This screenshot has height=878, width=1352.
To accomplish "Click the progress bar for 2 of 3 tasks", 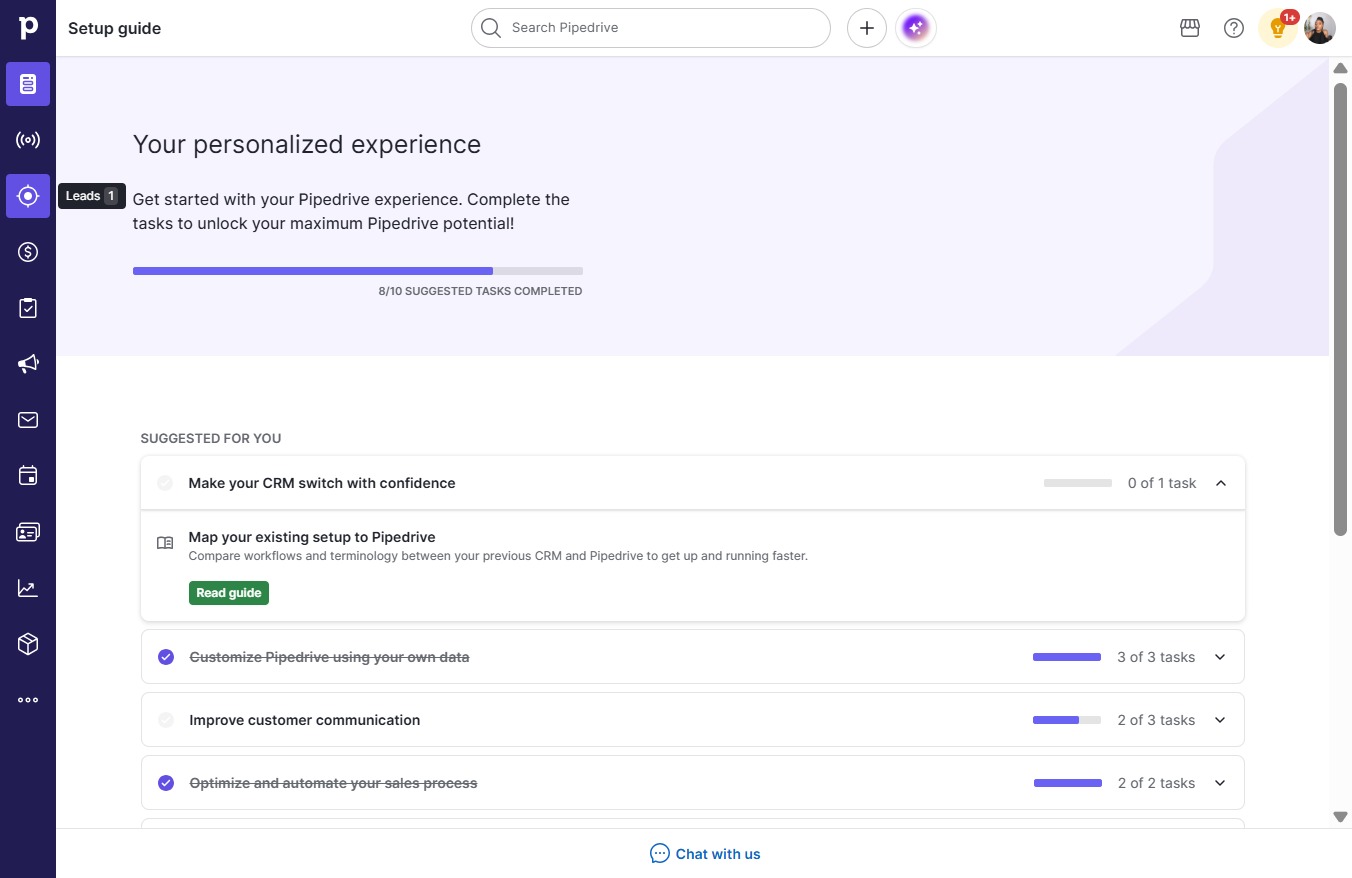I will pos(1067,720).
